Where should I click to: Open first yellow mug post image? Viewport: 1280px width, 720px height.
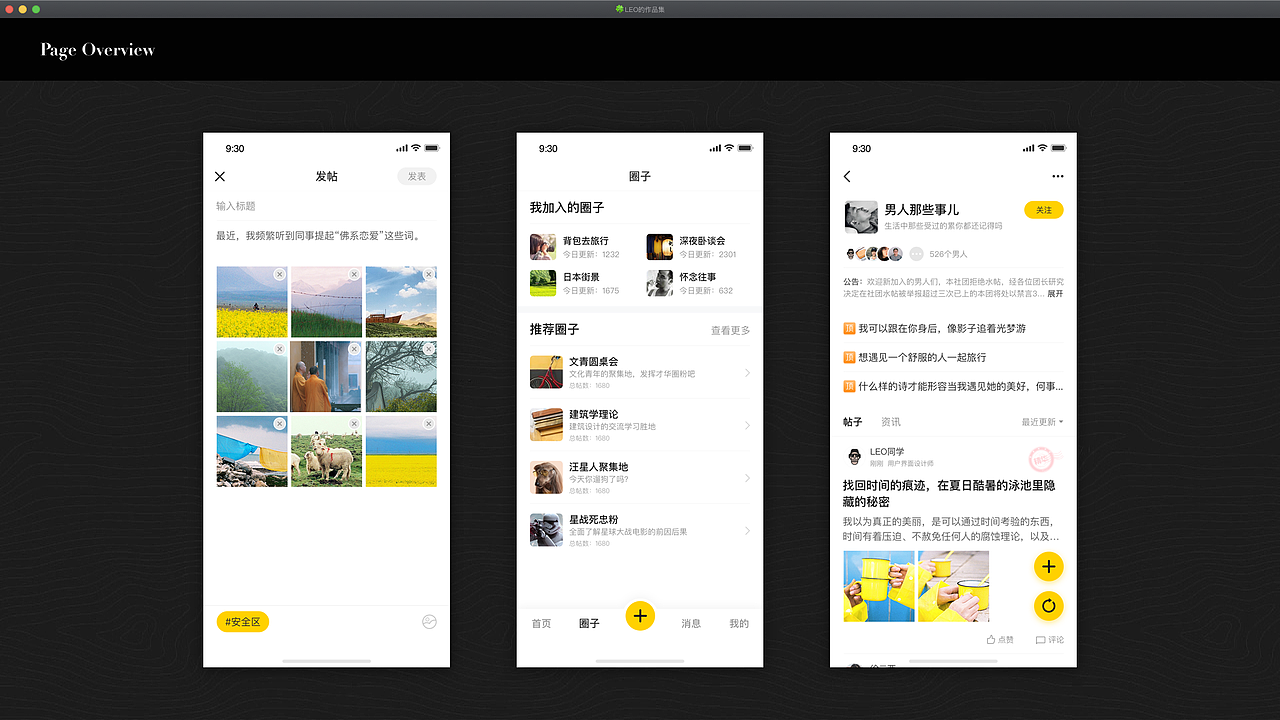click(x=879, y=586)
